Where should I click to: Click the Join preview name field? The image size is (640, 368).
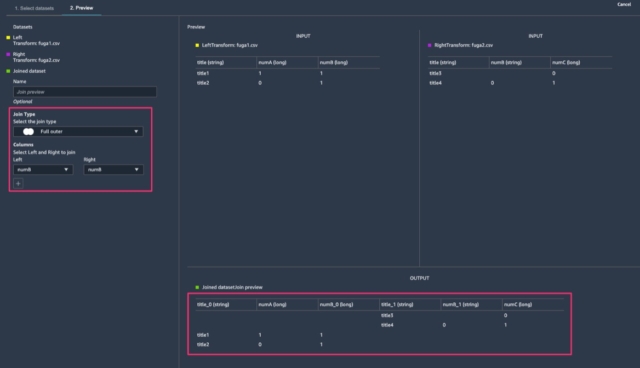(84, 92)
